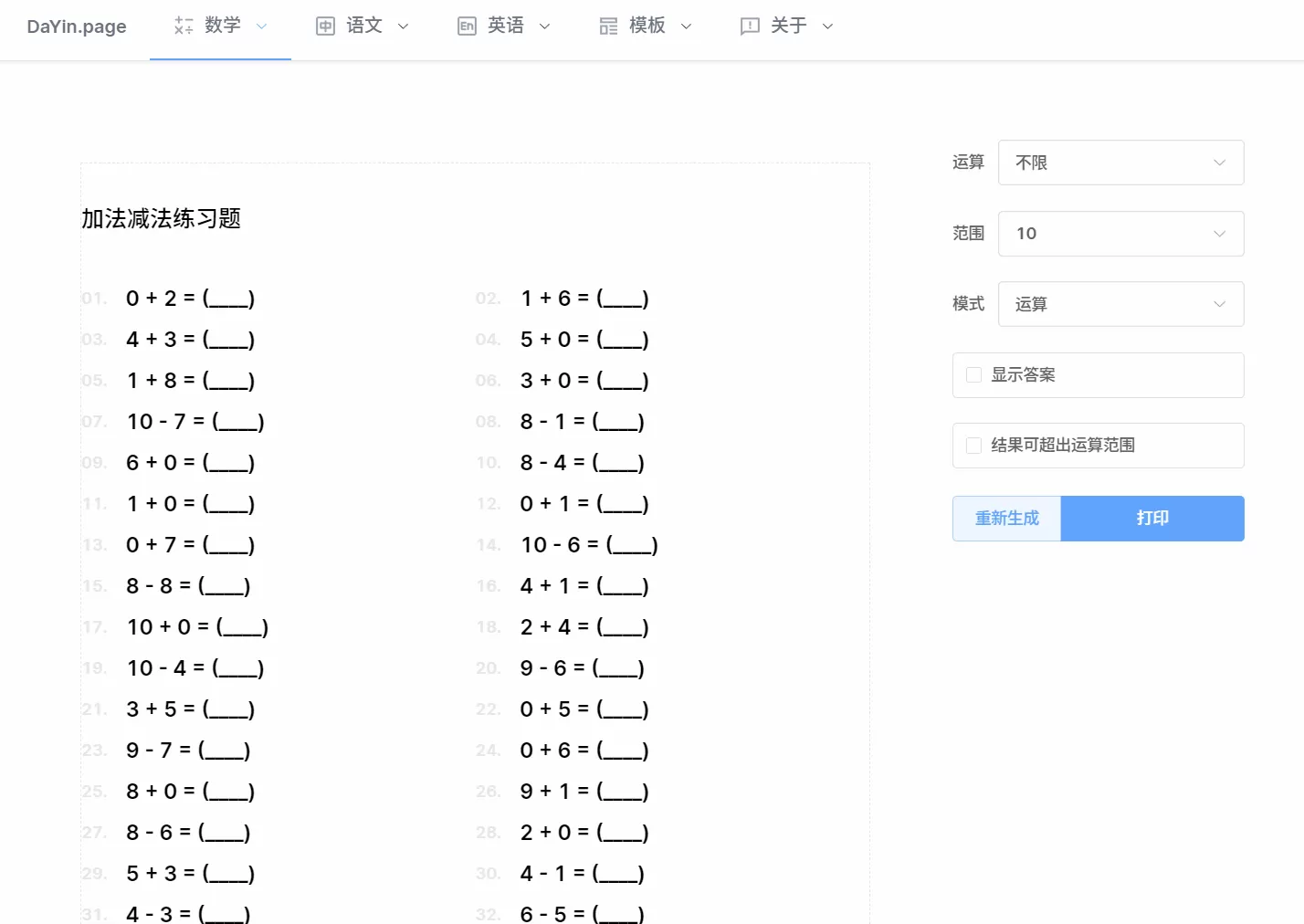Check 结果可超出运算范围 option

(x=973, y=446)
